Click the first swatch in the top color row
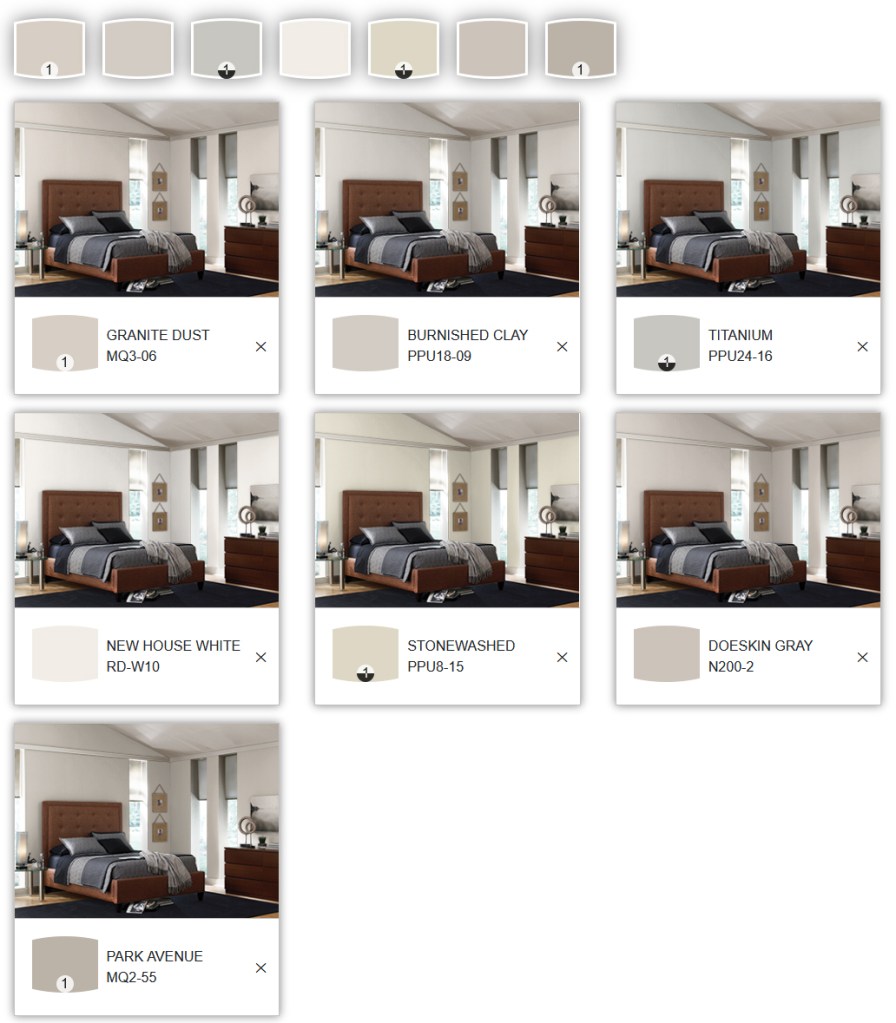The height and width of the screenshot is (1023, 896). [x=50, y=49]
